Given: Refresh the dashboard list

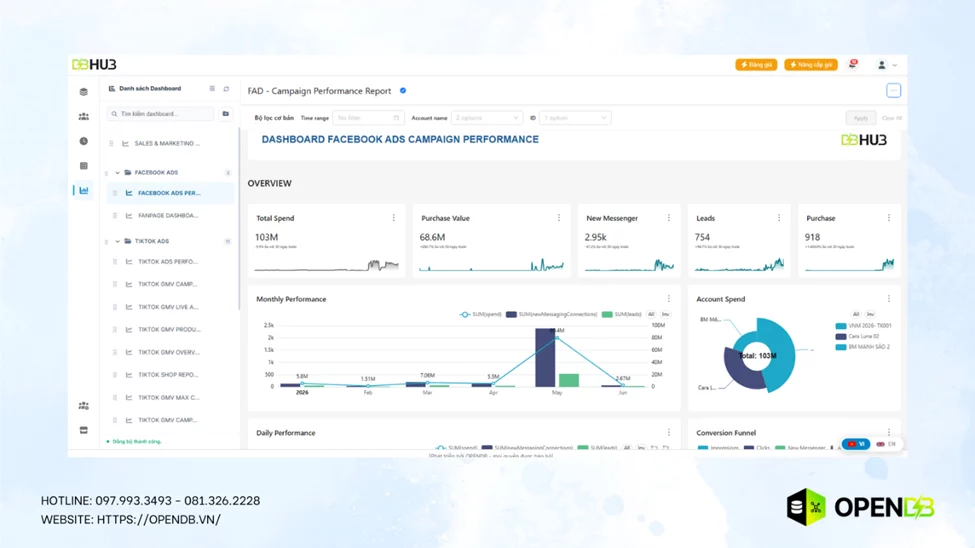Looking at the screenshot, I should pos(226,89).
